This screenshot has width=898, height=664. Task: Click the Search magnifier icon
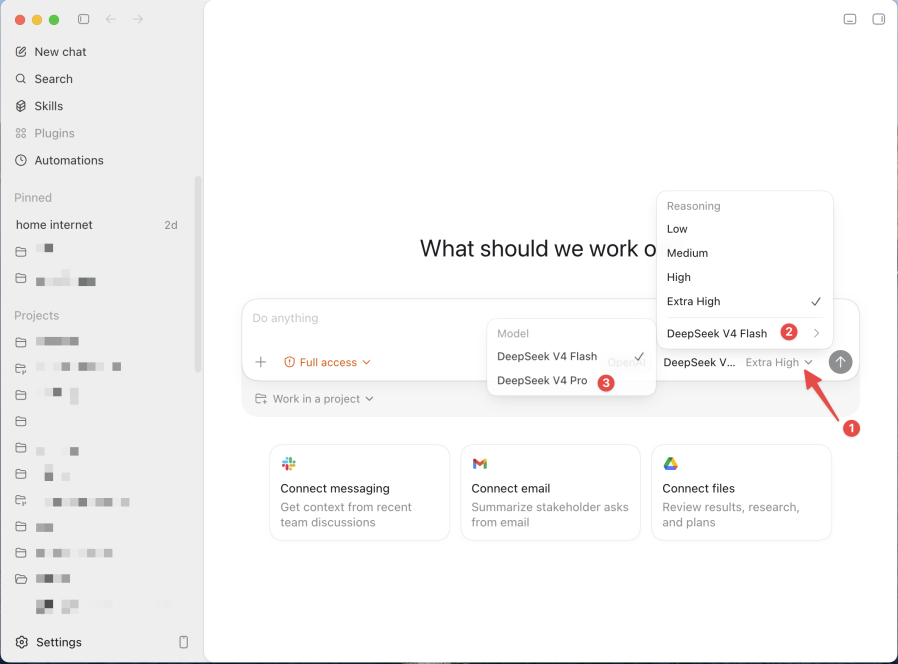coord(21,78)
